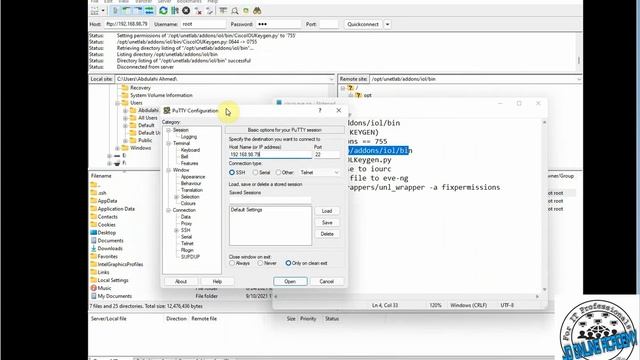Open the FileZilla Site Manager icon
The height and width of the screenshot is (360, 640).
point(95,11)
